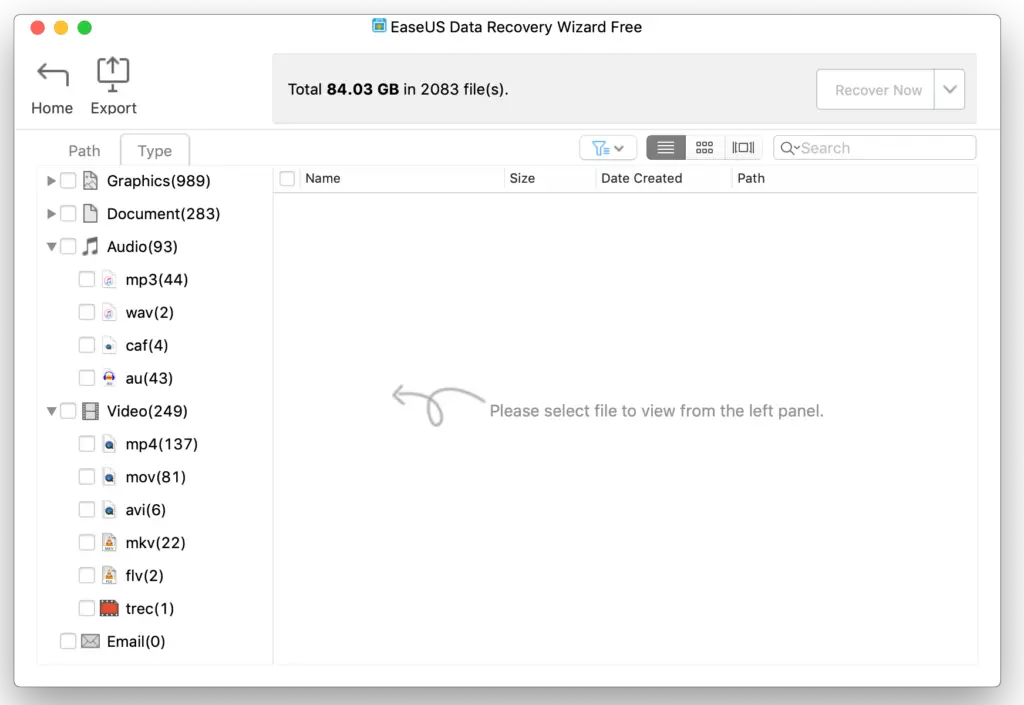Click the flv cone file icon
The height and width of the screenshot is (705, 1024).
click(109, 576)
